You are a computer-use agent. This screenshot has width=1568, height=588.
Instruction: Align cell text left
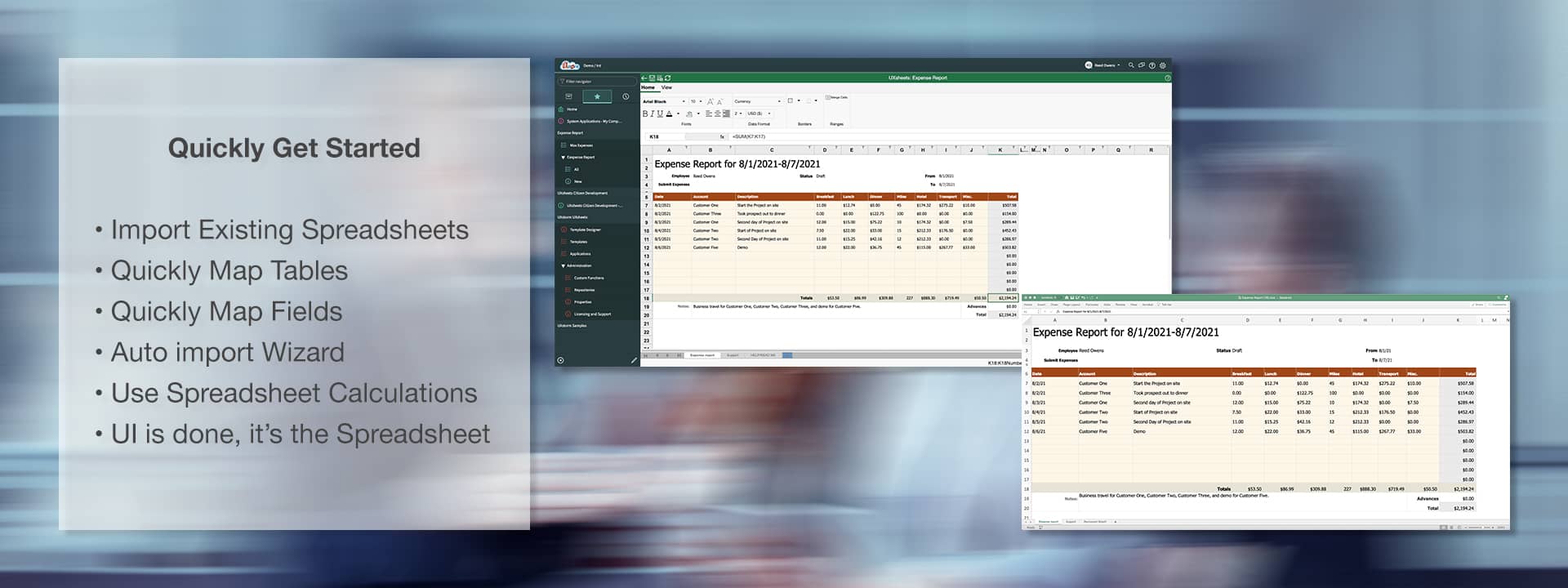(x=708, y=114)
